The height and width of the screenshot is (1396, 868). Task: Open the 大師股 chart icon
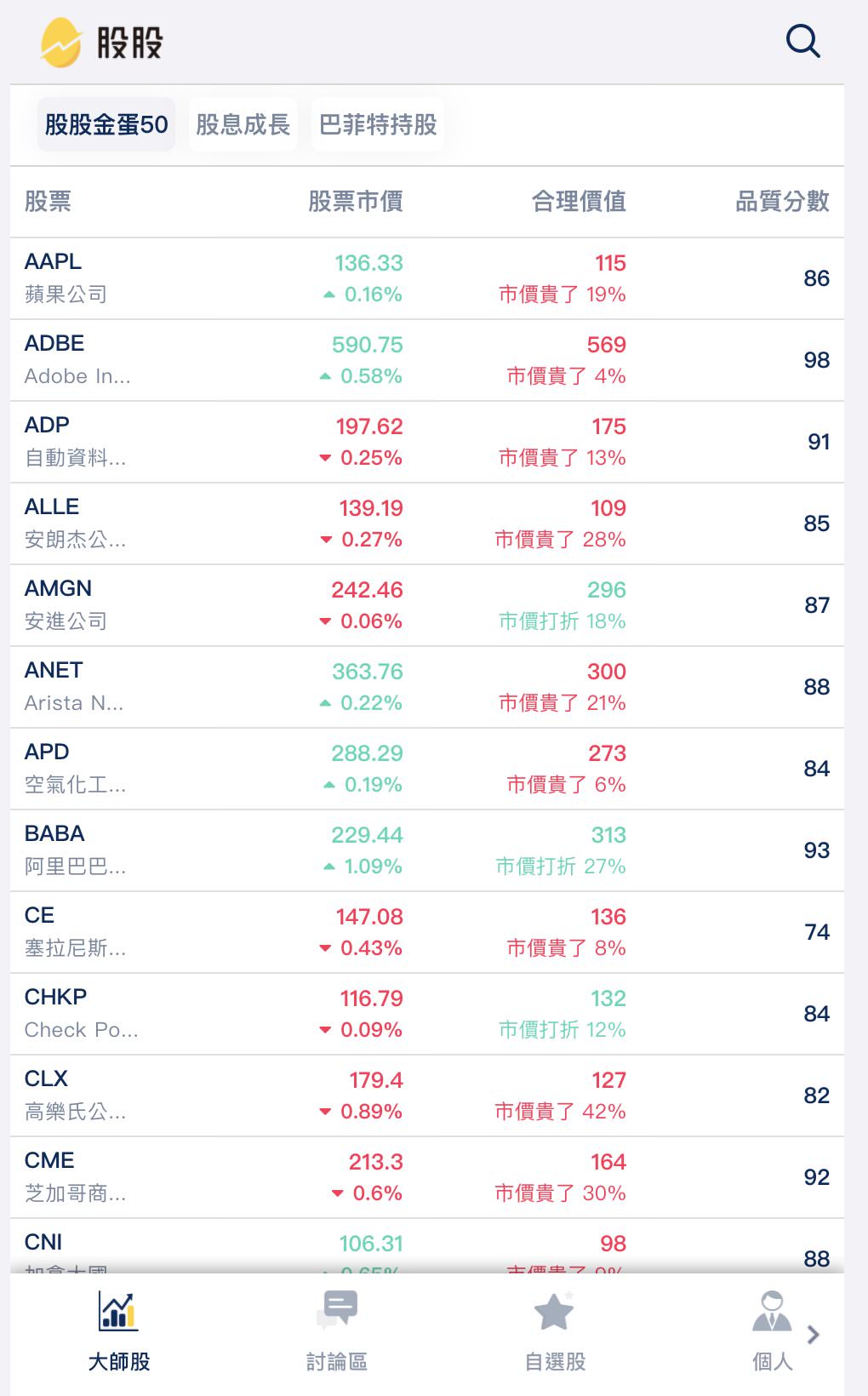pyautogui.click(x=118, y=1312)
